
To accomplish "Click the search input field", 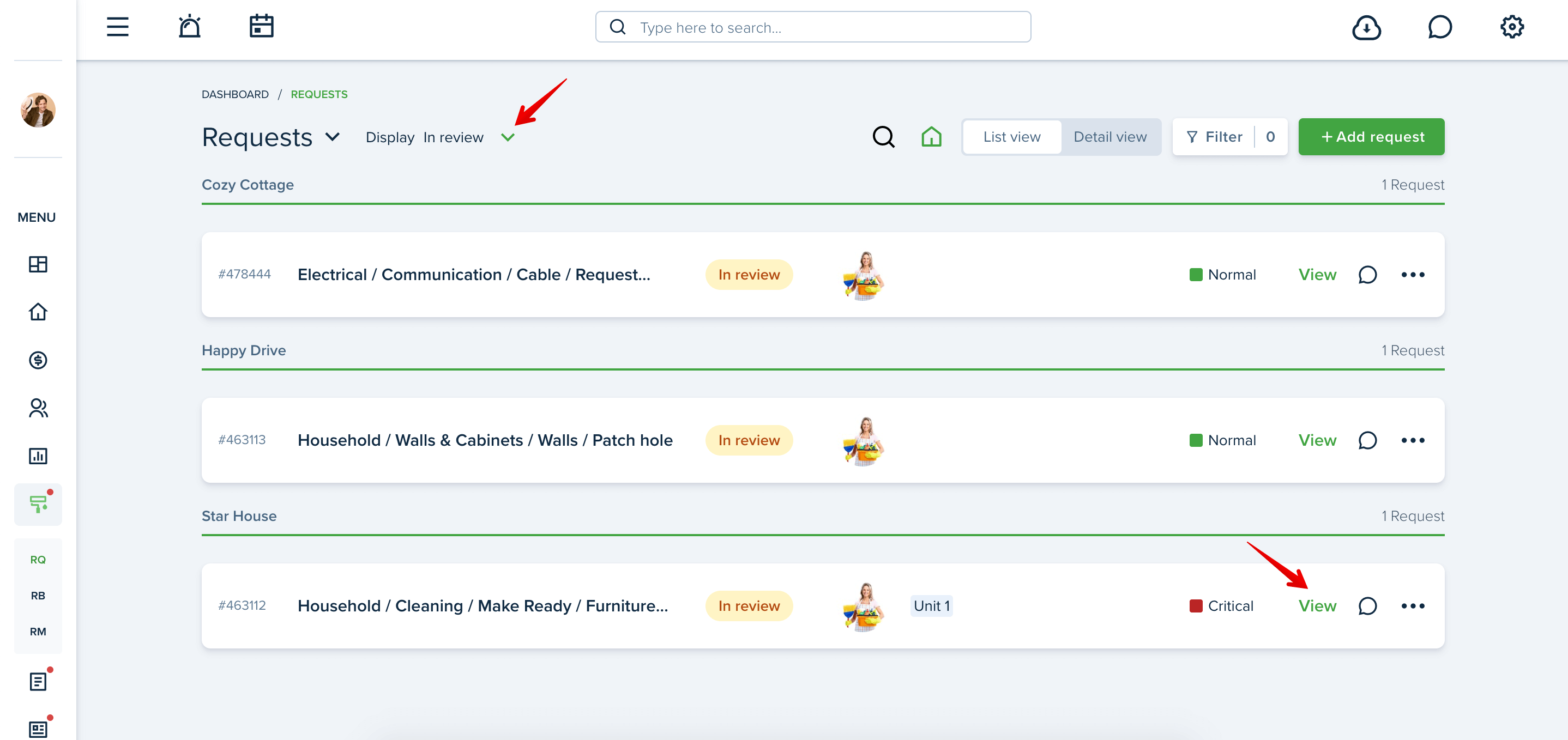I will [x=812, y=27].
